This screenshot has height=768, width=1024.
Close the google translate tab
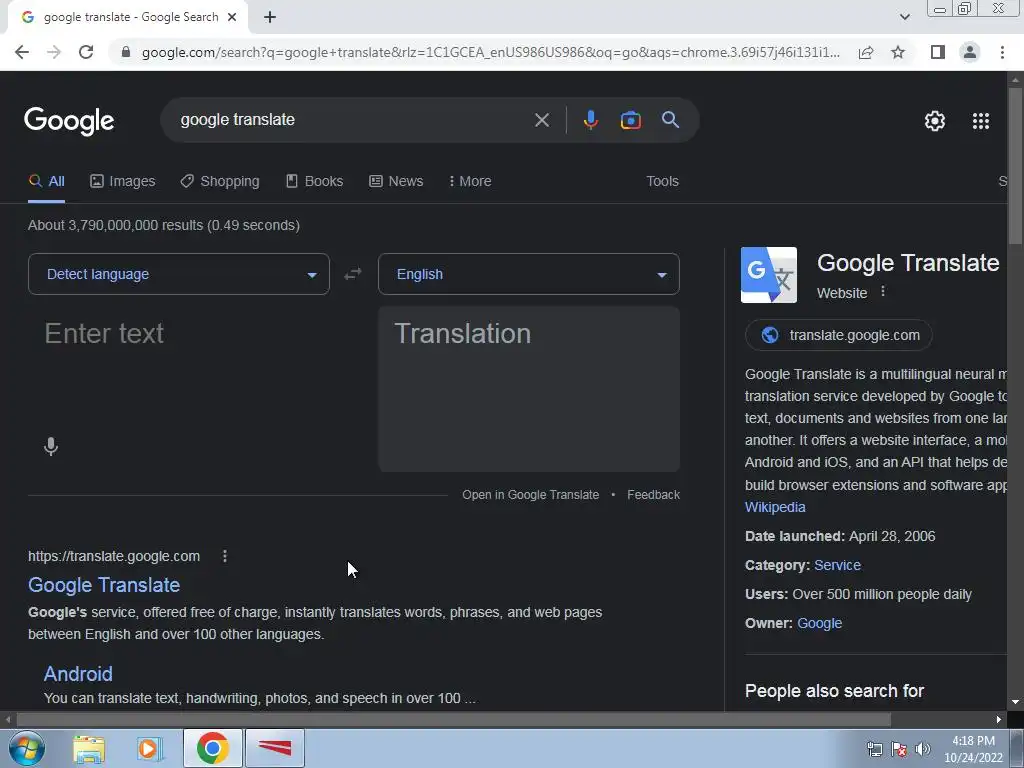tap(232, 18)
